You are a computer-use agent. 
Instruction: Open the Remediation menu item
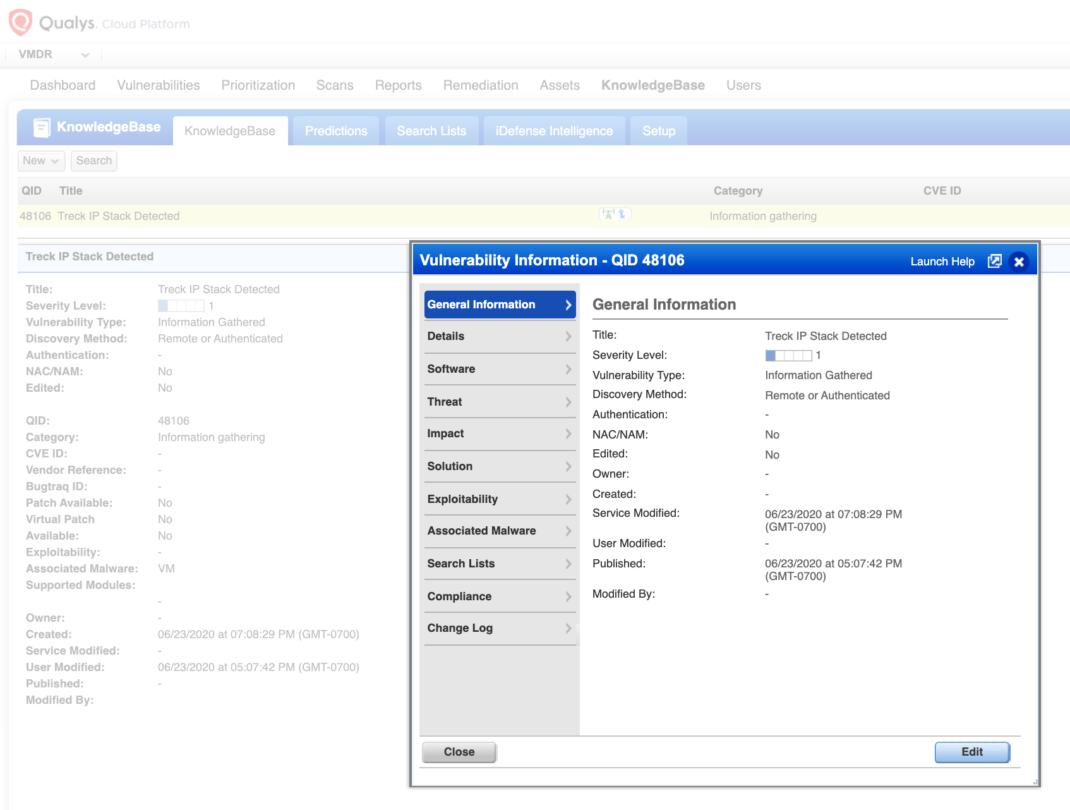(x=480, y=85)
